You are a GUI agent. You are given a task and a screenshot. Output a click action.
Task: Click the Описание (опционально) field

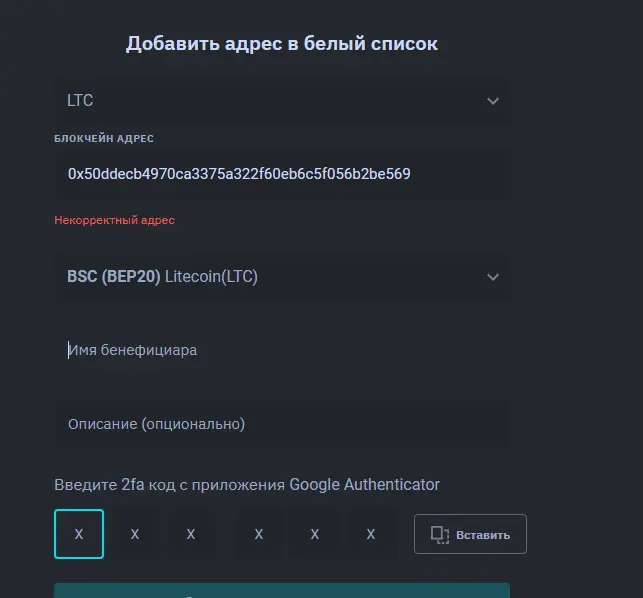click(x=282, y=424)
